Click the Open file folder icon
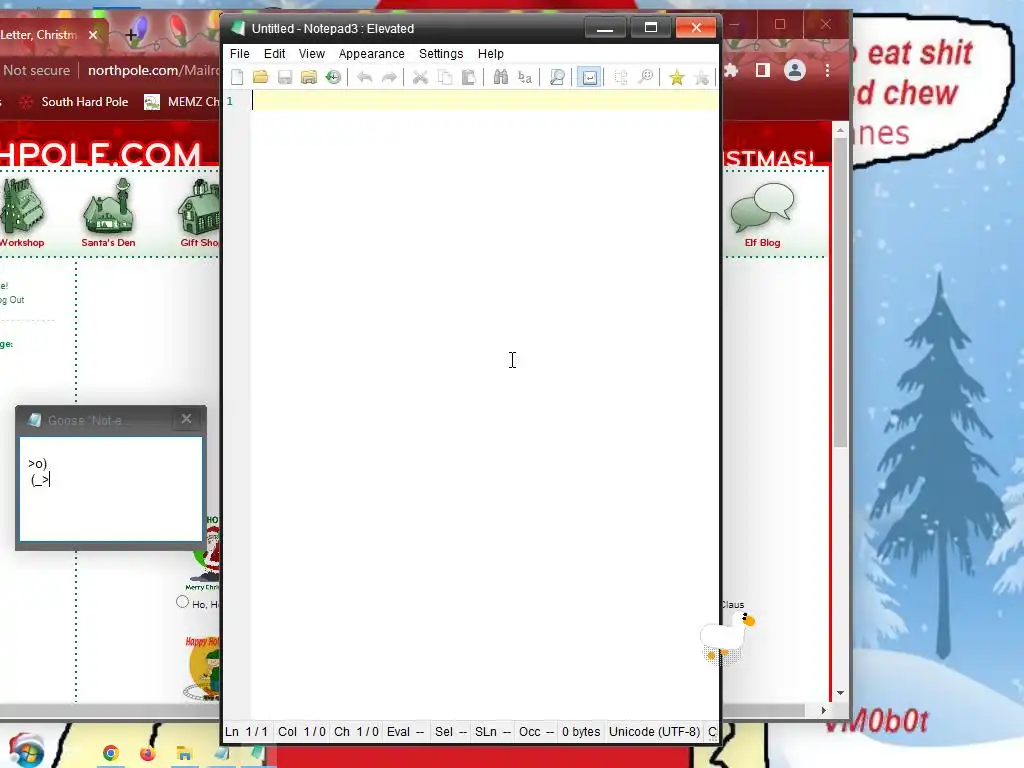 coord(261,77)
